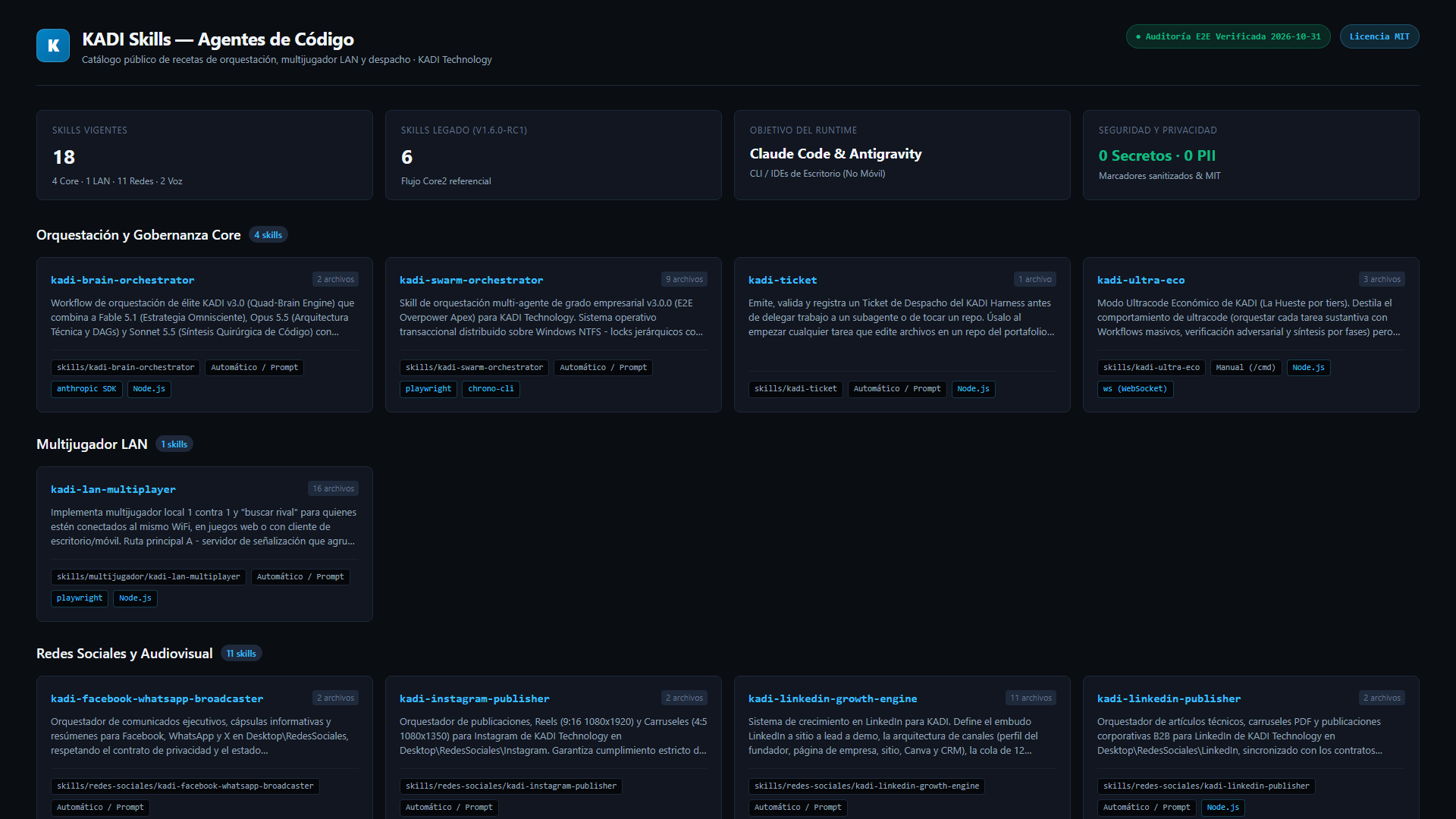
Task: Click the 'Flujo Core2 referencial' text
Action: click(x=446, y=181)
